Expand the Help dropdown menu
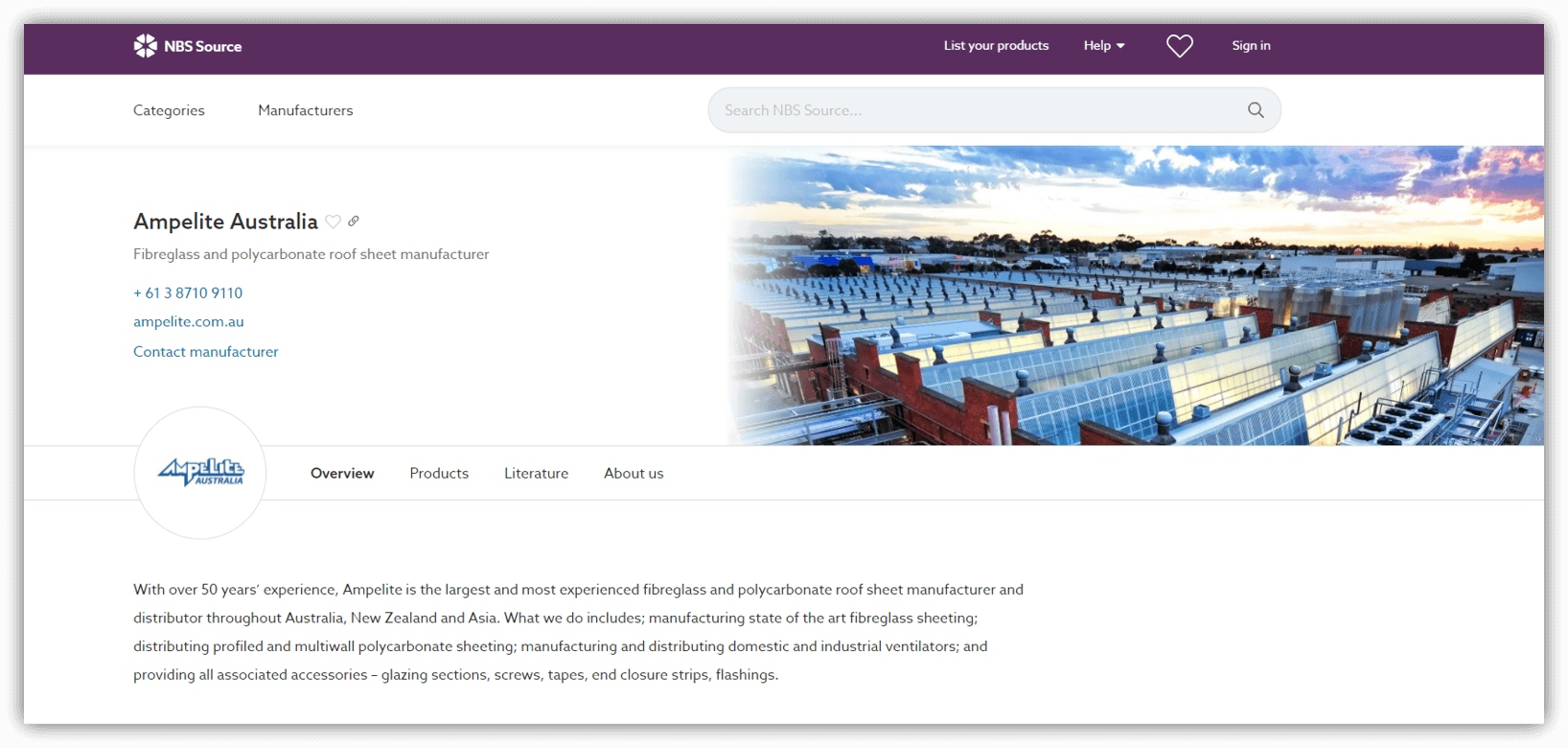The image size is (1568, 748). (x=1104, y=46)
